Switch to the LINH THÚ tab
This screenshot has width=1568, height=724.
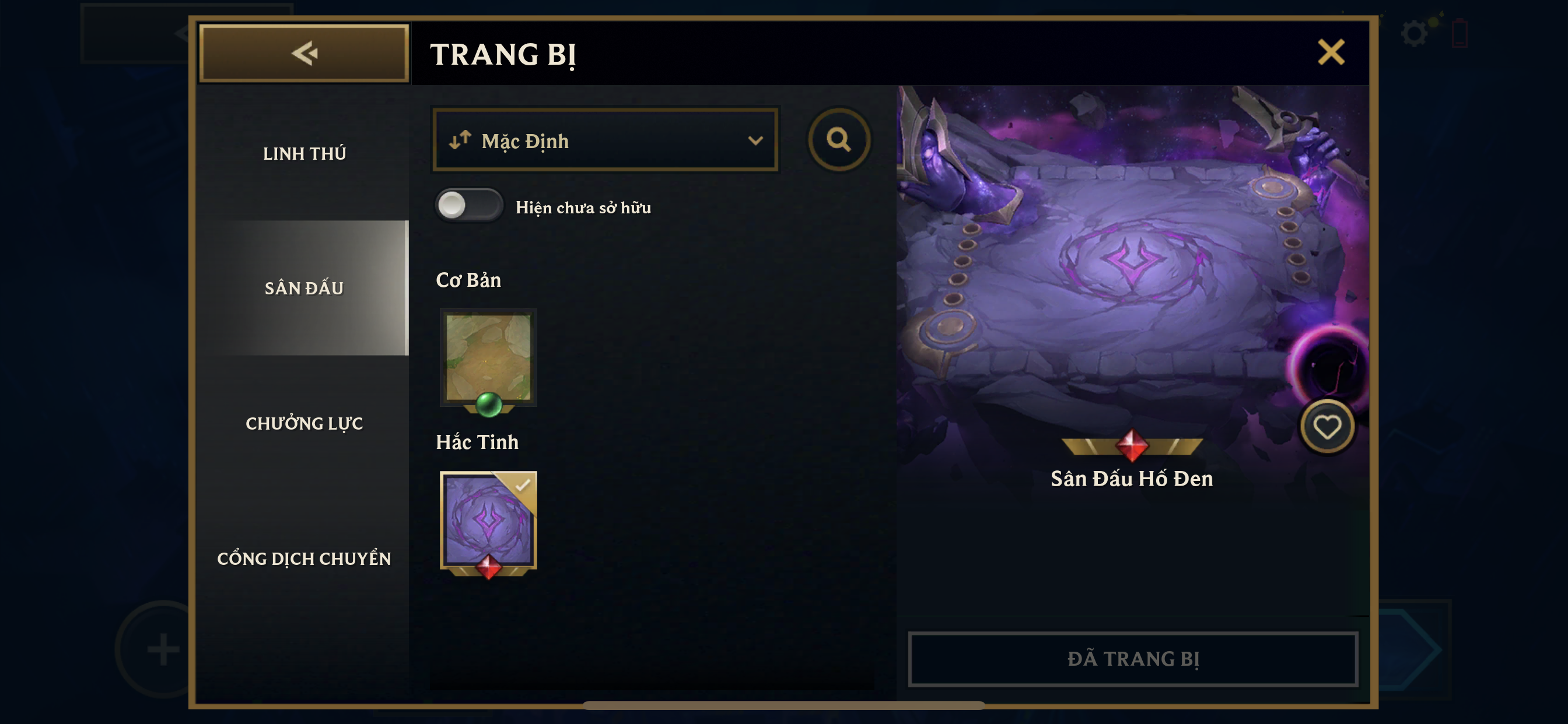[x=304, y=153]
